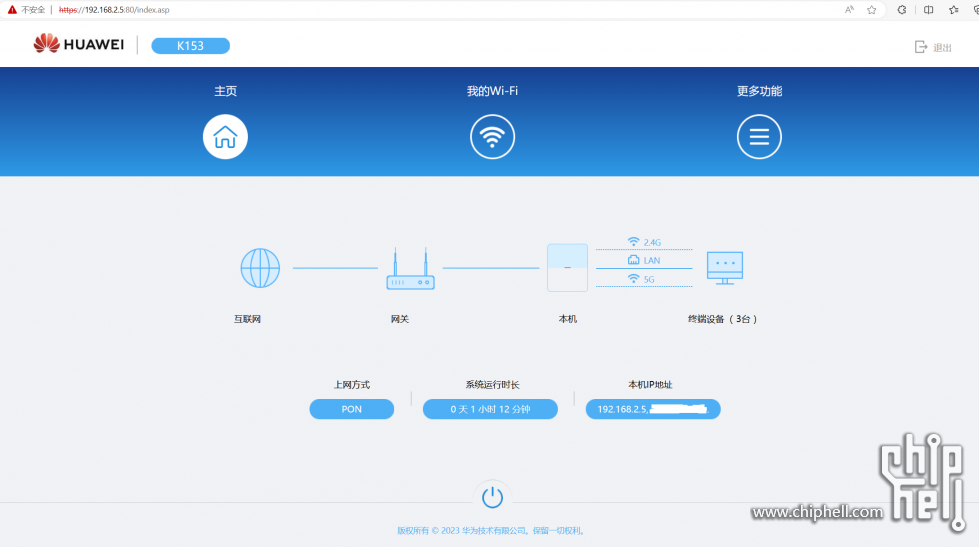Viewport: 979px width, 547px height.
Task: Click the browser read aloud icon
Action: pos(849,10)
